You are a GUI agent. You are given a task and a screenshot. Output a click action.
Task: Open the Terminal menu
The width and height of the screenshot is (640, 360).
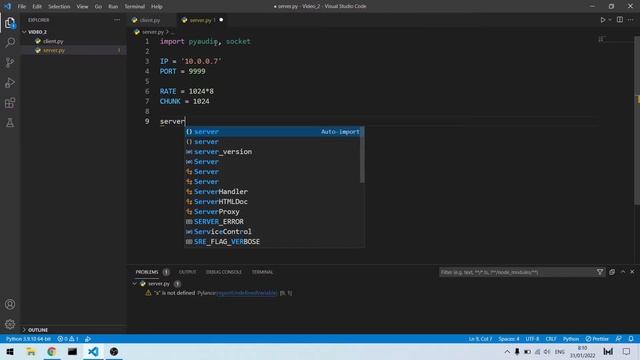point(135,7)
